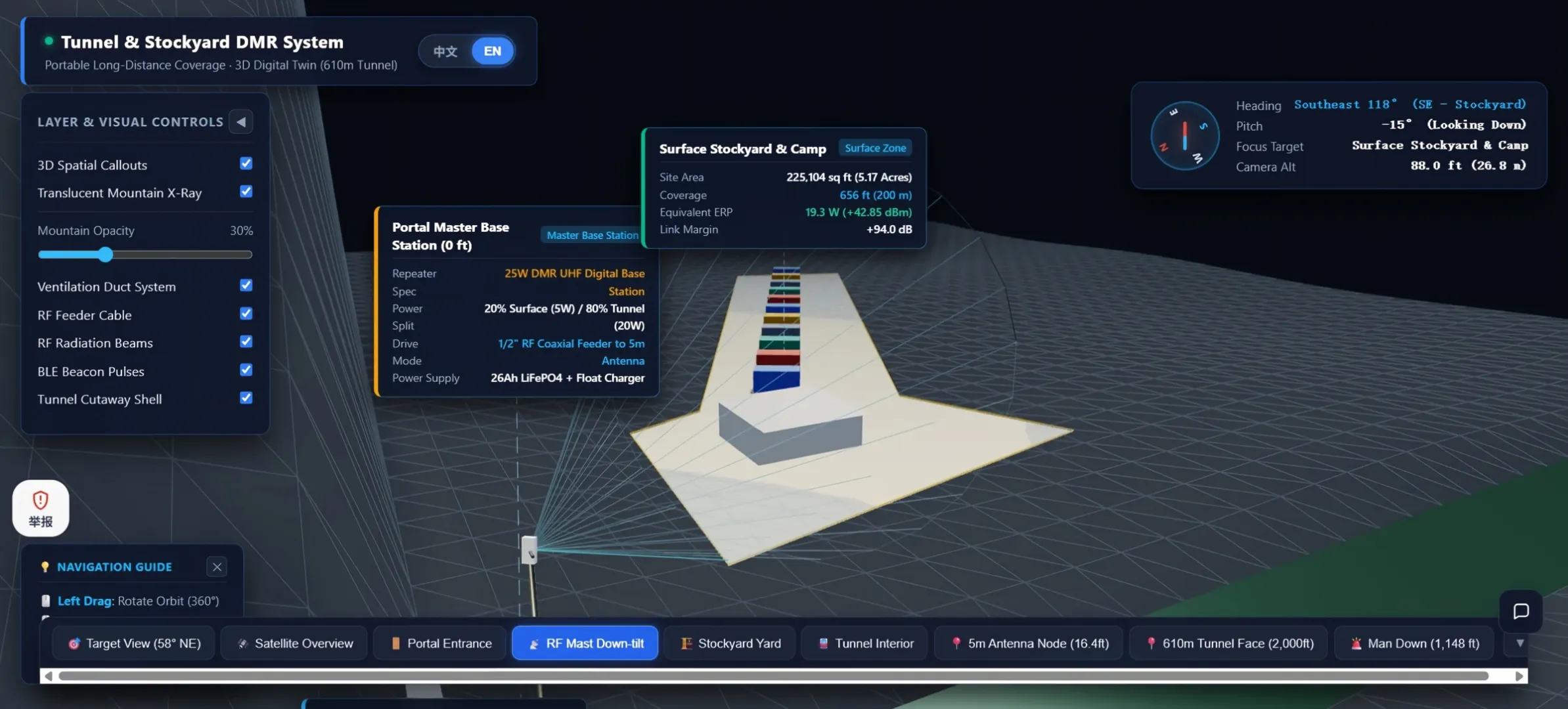Disable Translucent Mountain X-Ray
Screen dimensions: 1568x709
pyautogui.click(x=246, y=192)
